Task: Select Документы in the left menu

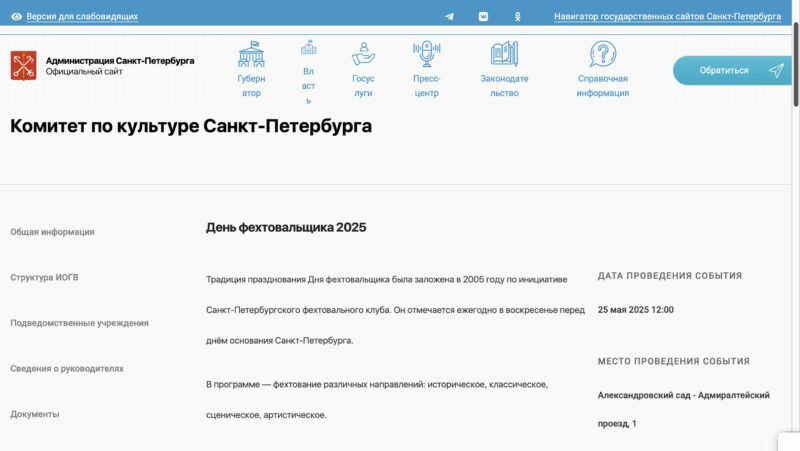Action: [x=34, y=414]
